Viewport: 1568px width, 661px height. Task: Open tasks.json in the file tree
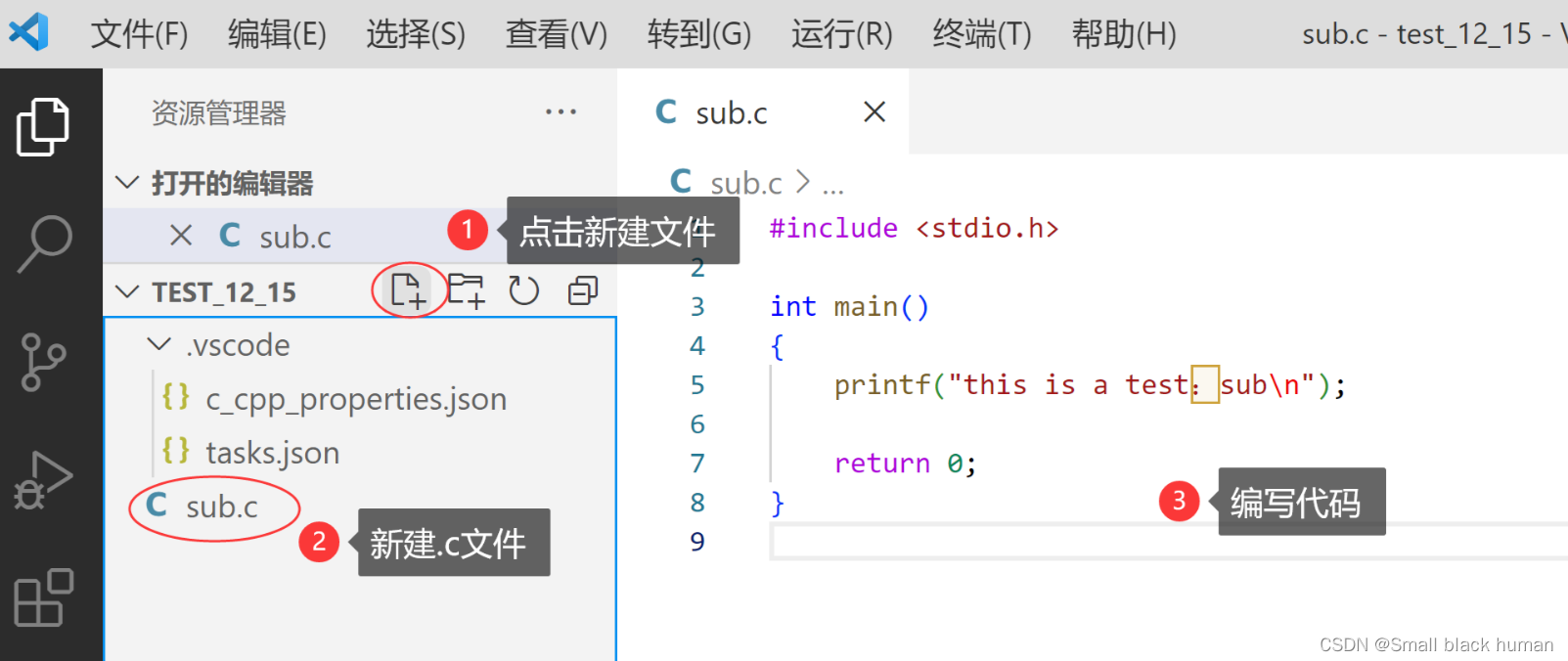click(272, 454)
